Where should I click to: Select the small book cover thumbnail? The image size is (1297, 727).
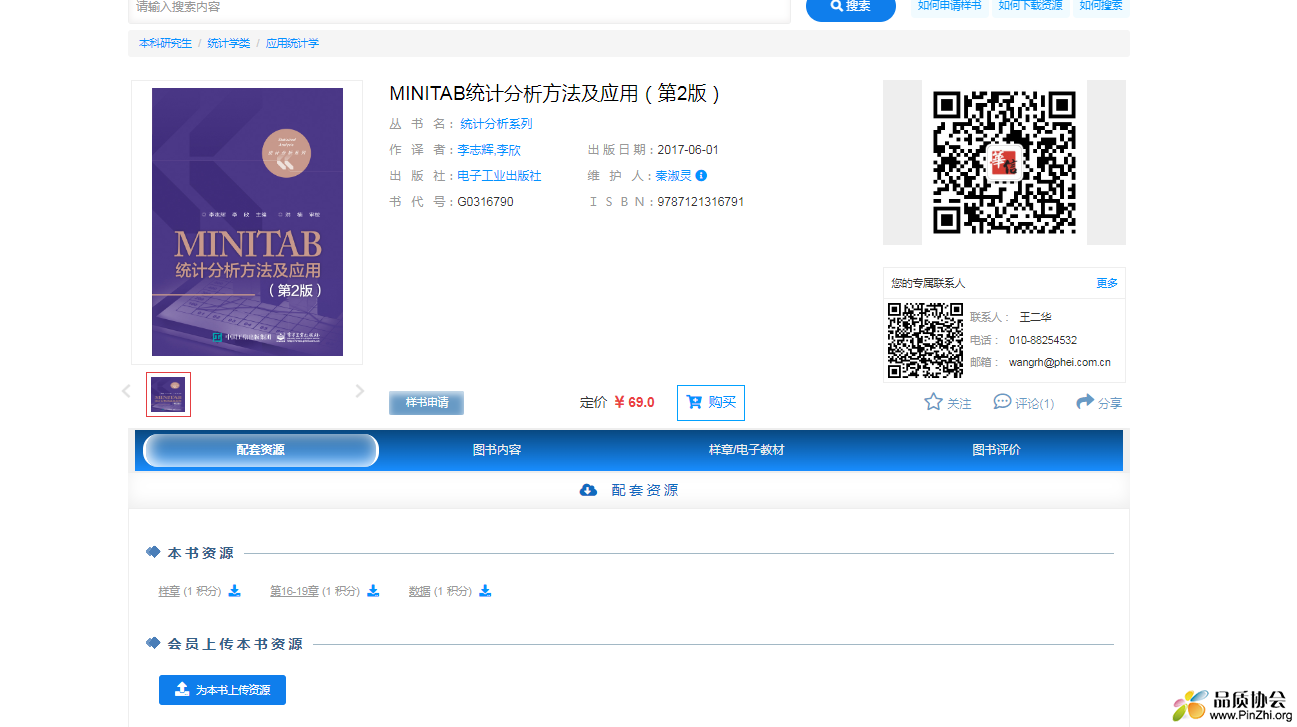168,394
